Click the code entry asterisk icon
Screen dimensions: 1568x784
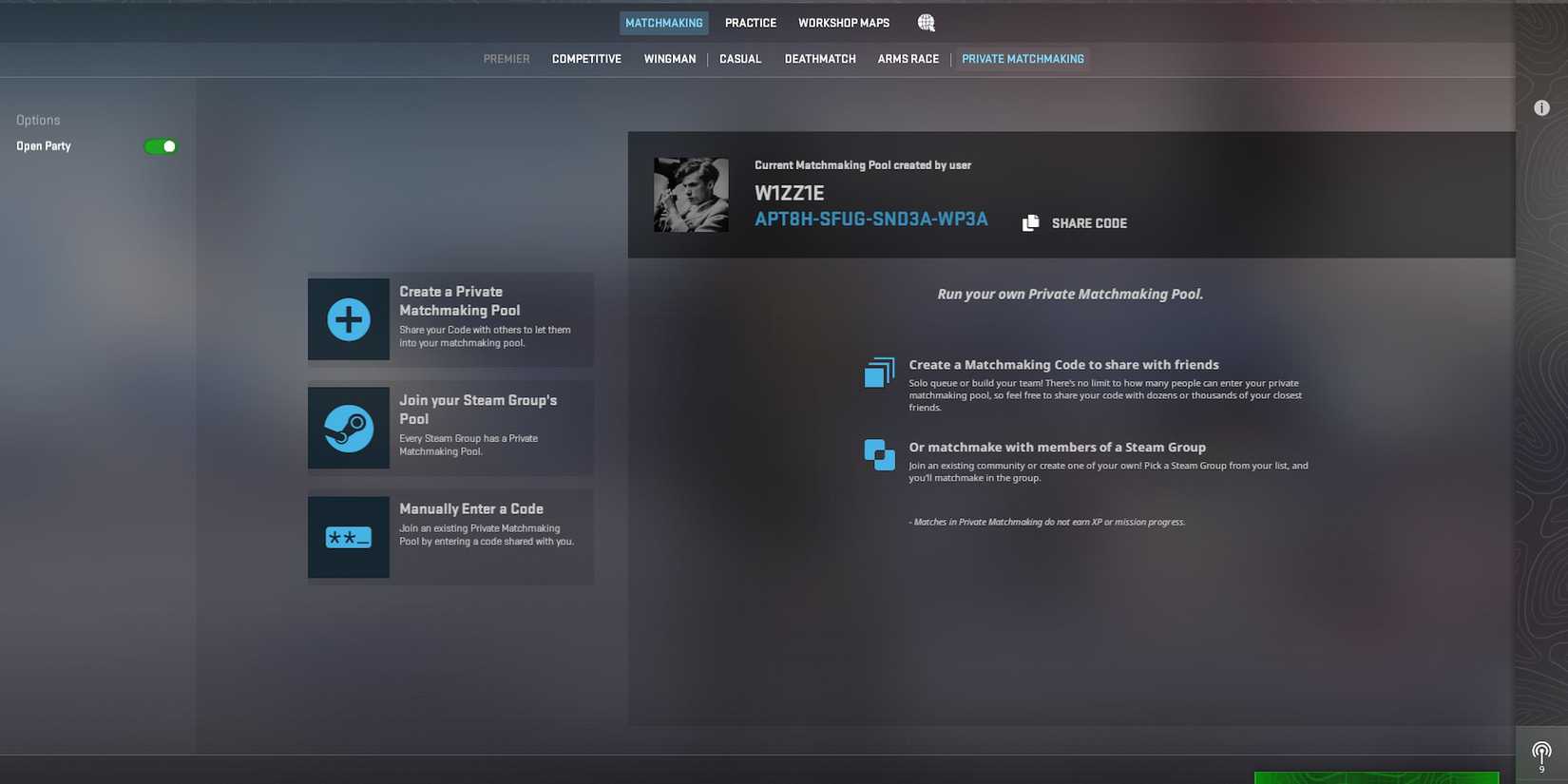pyautogui.click(x=349, y=537)
